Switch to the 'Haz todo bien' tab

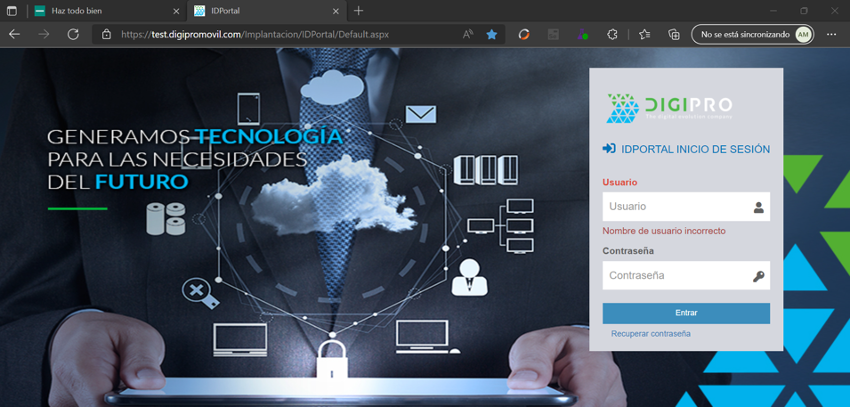pyautogui.click(x=100, y=10)
